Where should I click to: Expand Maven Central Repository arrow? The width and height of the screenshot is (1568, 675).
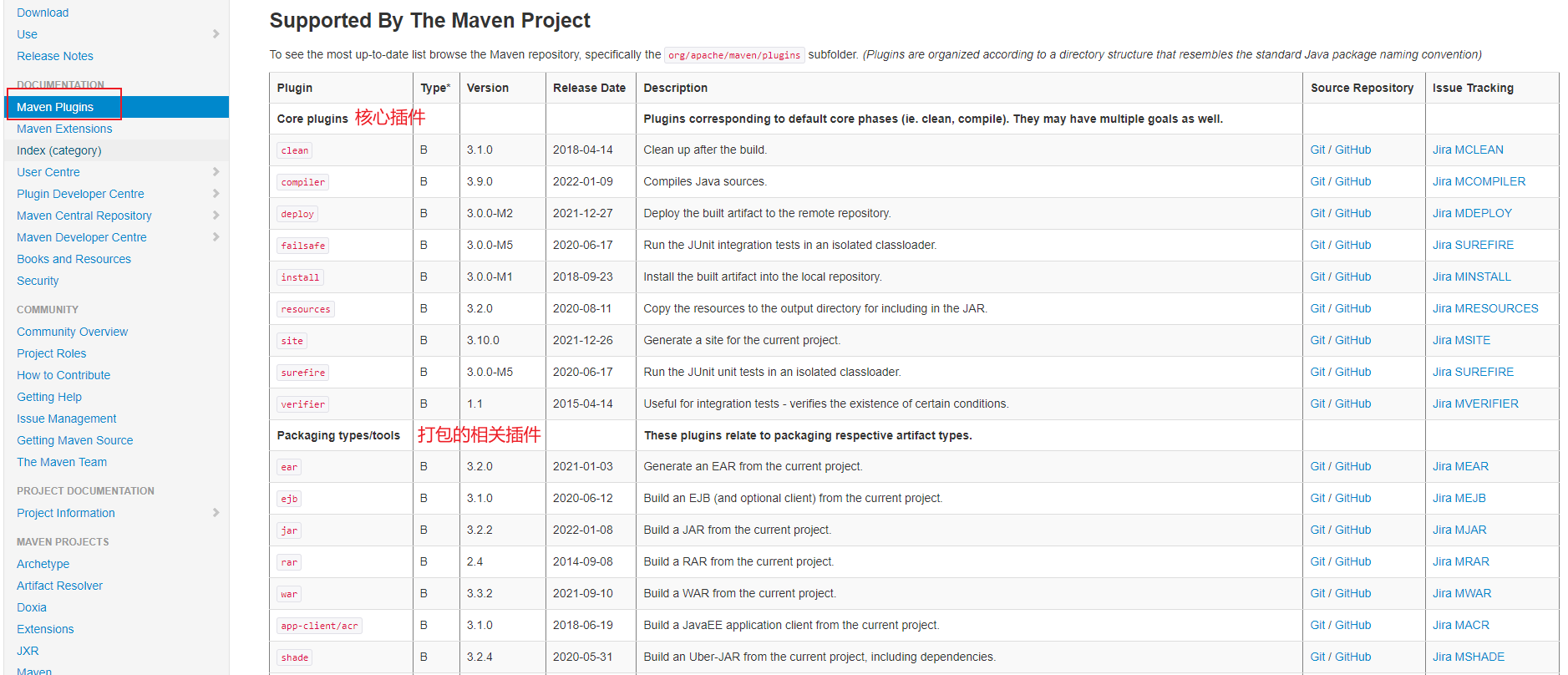[216, 216]
